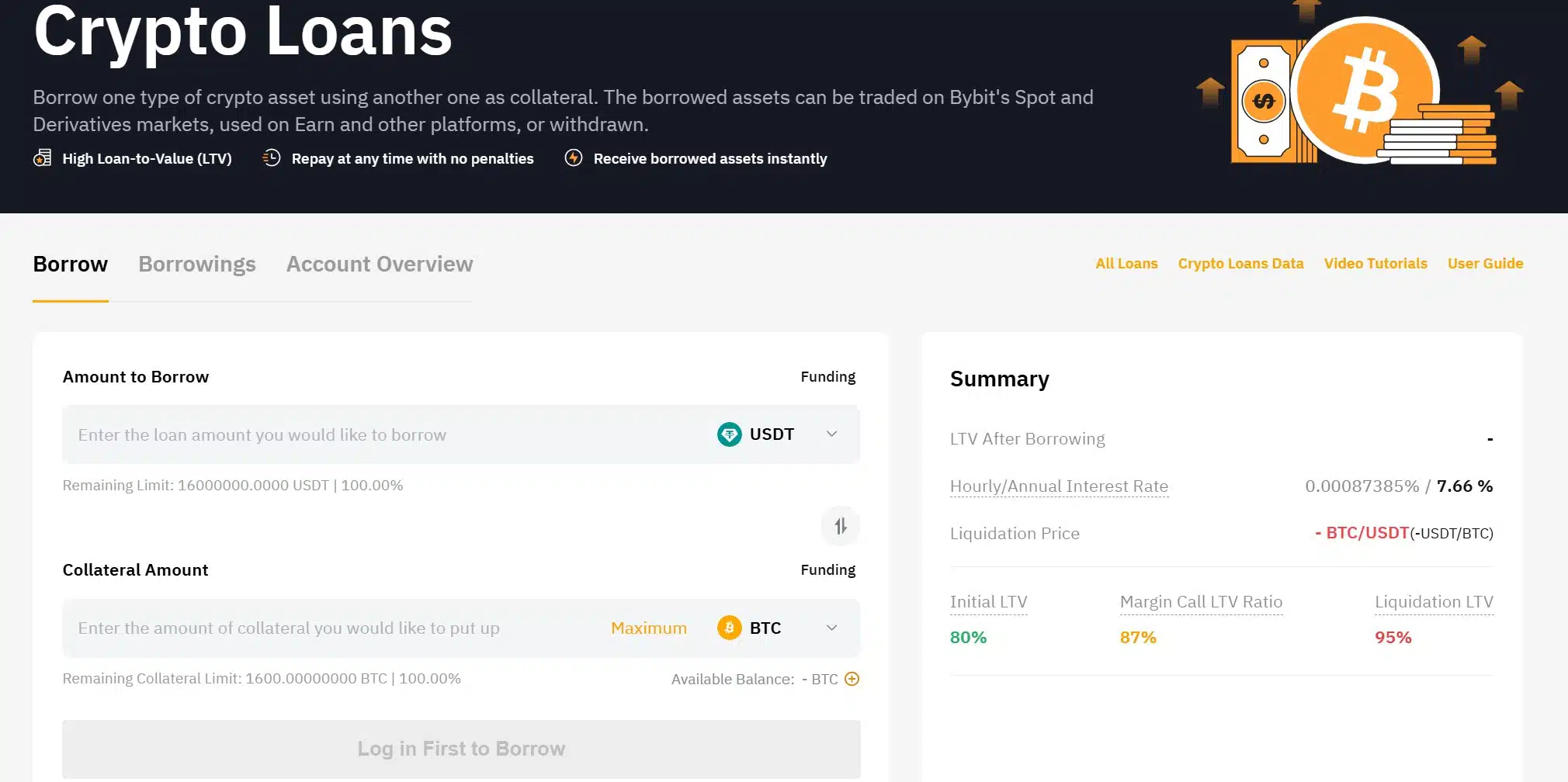Click the High Loan-to-Value icon
The width and height of the screenshot is (1568, 782).
(x=42, y=158)
